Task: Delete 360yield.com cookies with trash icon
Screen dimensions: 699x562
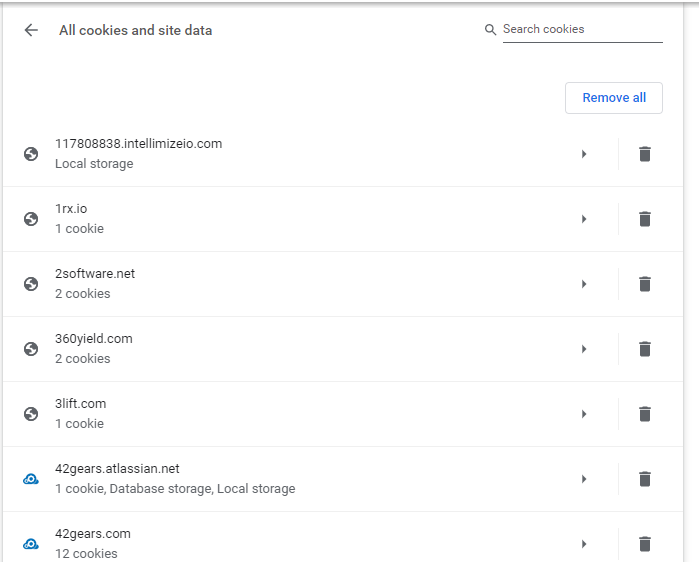Action: pyautogui.click(x=645, y=349)
